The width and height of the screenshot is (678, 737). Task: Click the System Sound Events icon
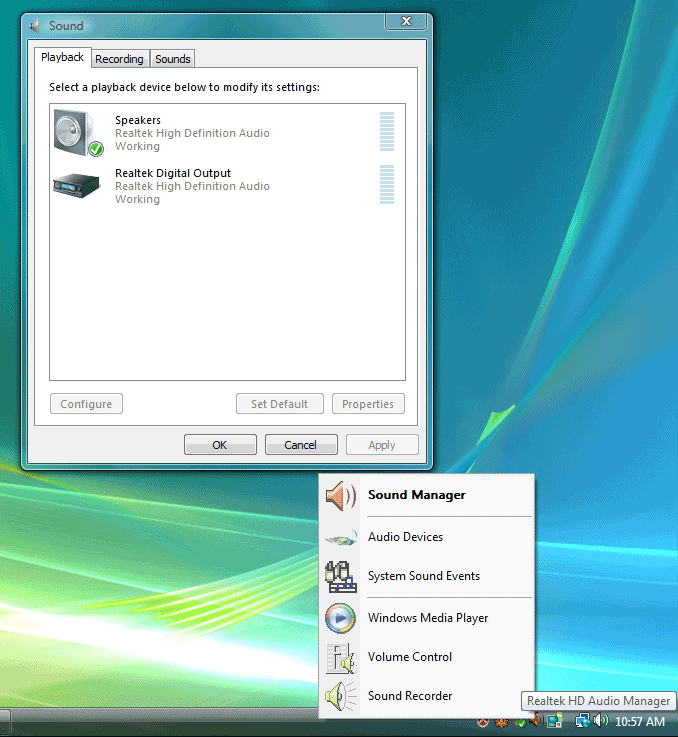tap(341, 576)
